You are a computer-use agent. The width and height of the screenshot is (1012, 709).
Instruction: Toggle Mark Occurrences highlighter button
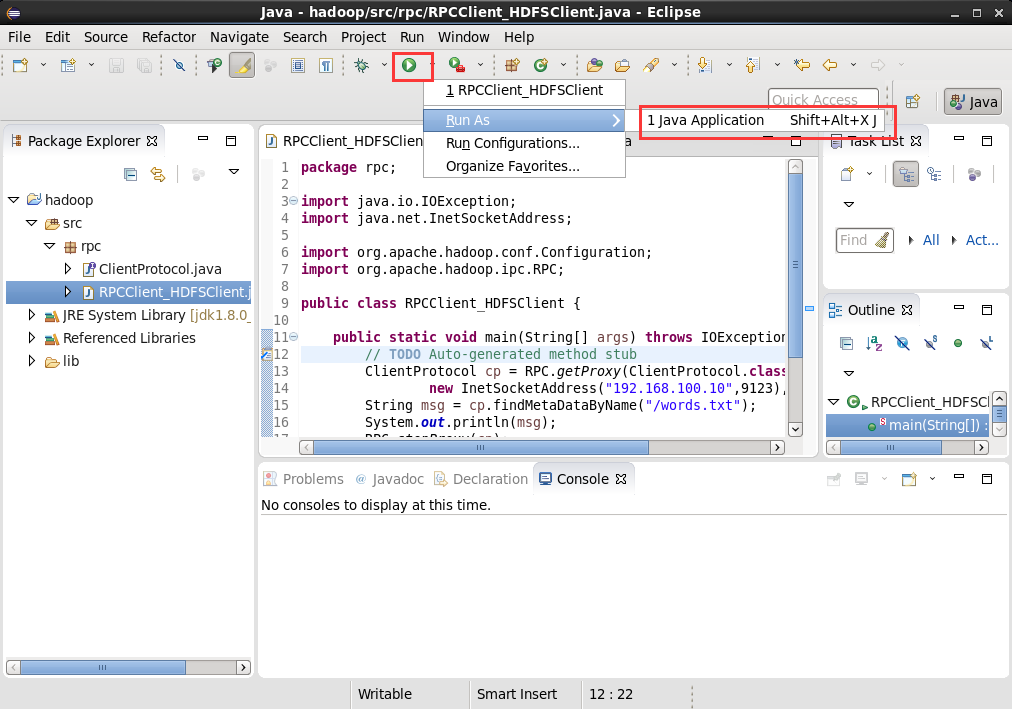coord(242,65)
